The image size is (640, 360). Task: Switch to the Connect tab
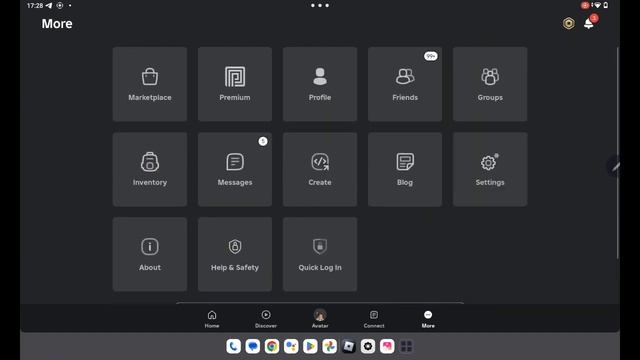(374, 319)
